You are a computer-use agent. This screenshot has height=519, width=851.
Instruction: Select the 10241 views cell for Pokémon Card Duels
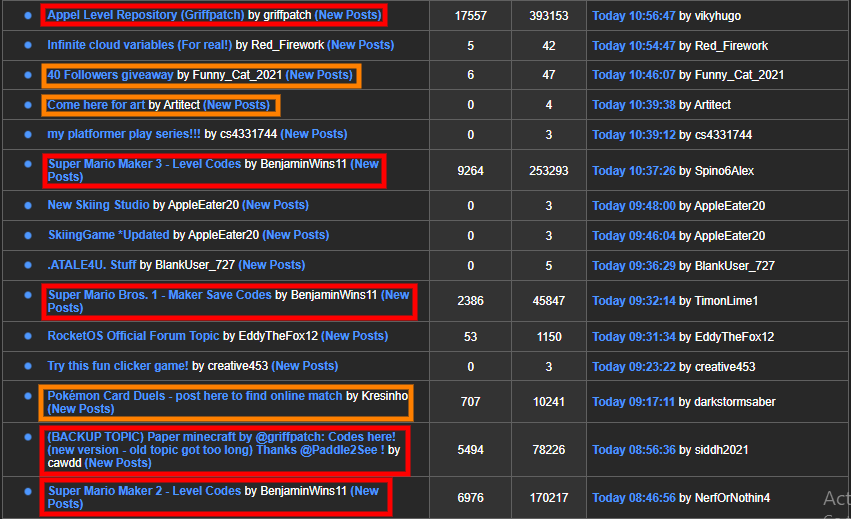pos(549,402)
